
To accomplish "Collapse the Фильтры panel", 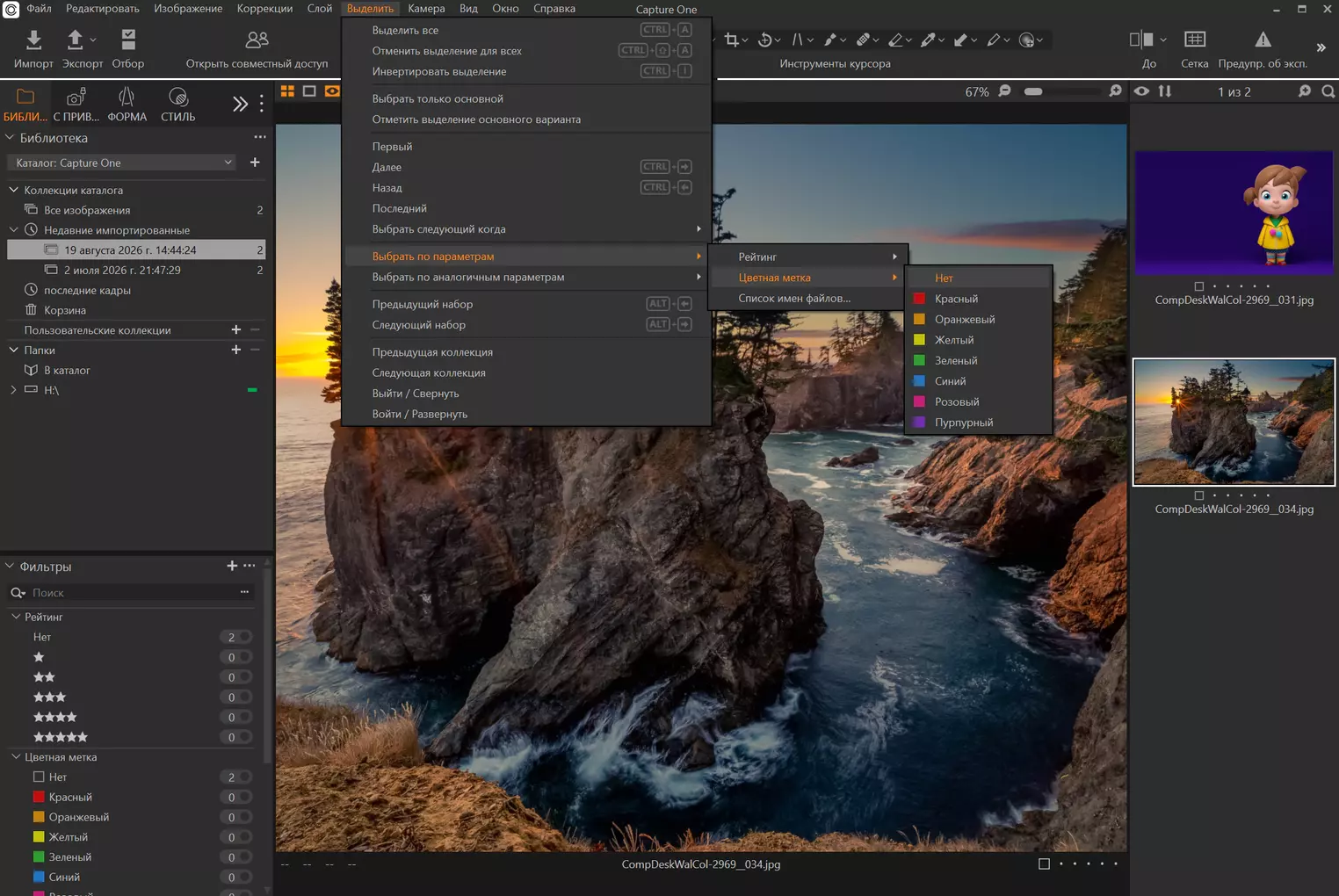I will pyautogui.click(x=11, y=567).
